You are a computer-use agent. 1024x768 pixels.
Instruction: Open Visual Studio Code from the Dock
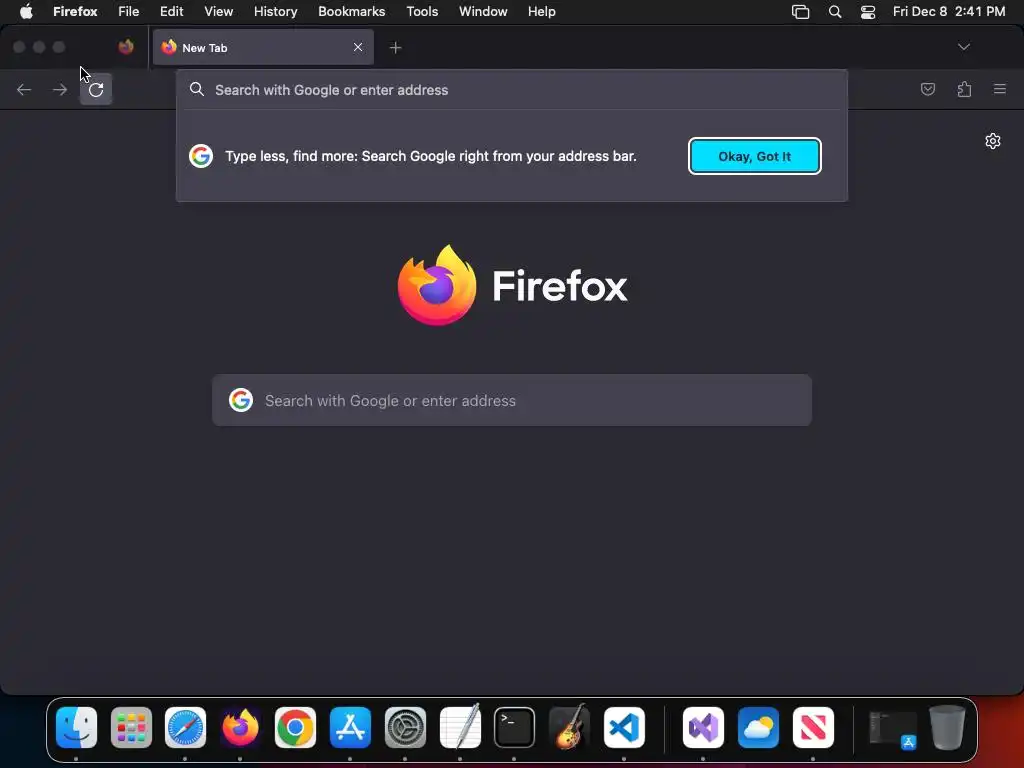(x=624, y=727)
